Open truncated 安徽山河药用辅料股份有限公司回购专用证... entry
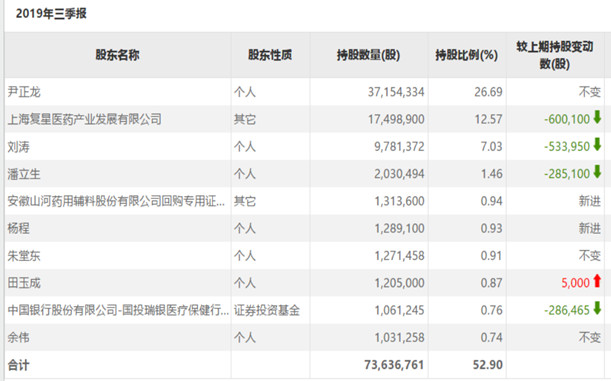 (116, 201)
